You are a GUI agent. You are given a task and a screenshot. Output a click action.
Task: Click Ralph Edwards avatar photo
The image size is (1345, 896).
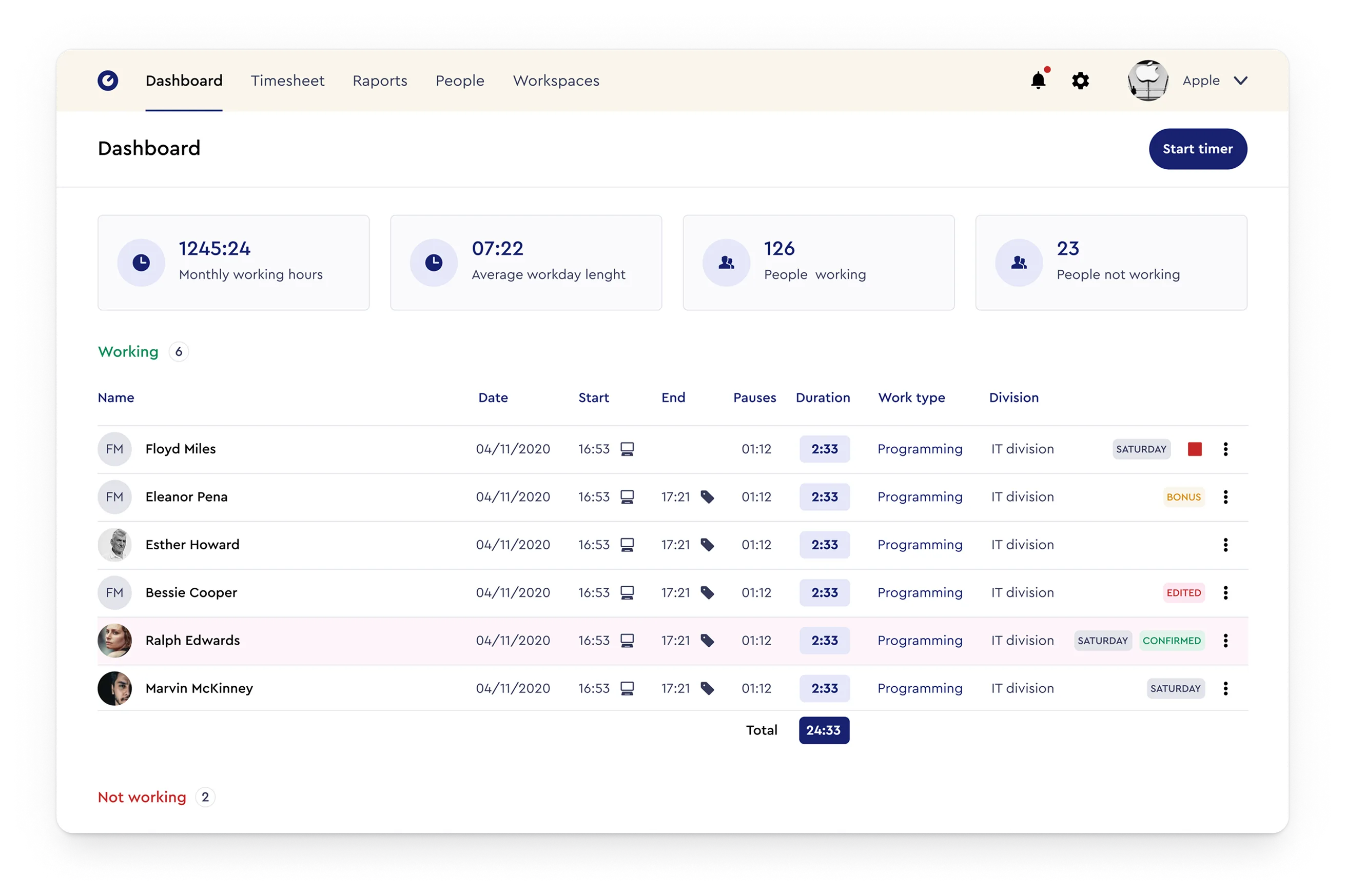tap(114, 641)
